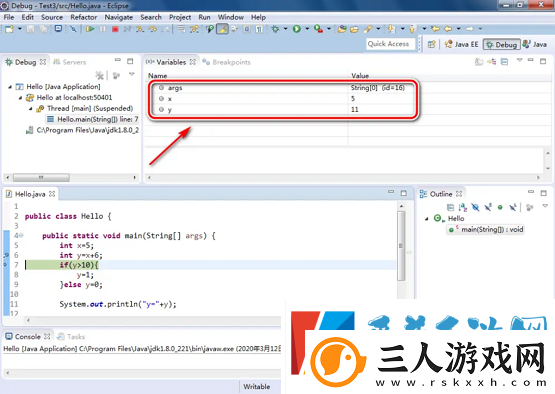
Task: Switch to the Java perspective
Action: tap(535, 44)
